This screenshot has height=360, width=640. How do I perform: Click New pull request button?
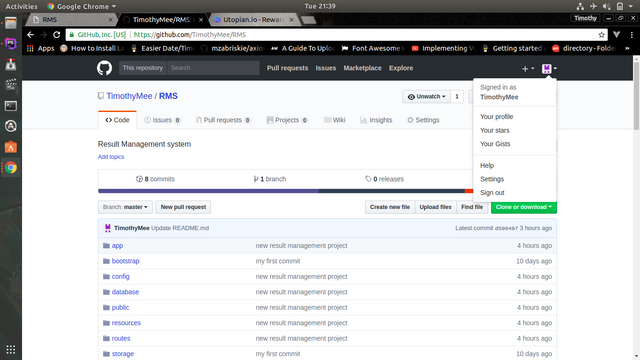[183, 207]
